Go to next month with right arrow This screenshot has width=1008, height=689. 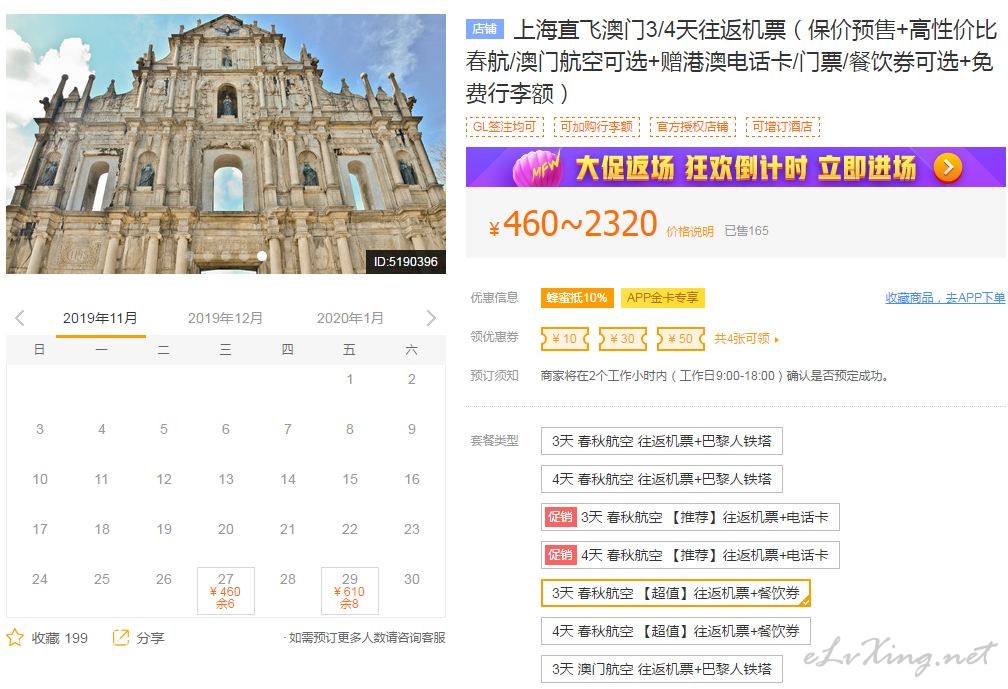click(431, 318)
